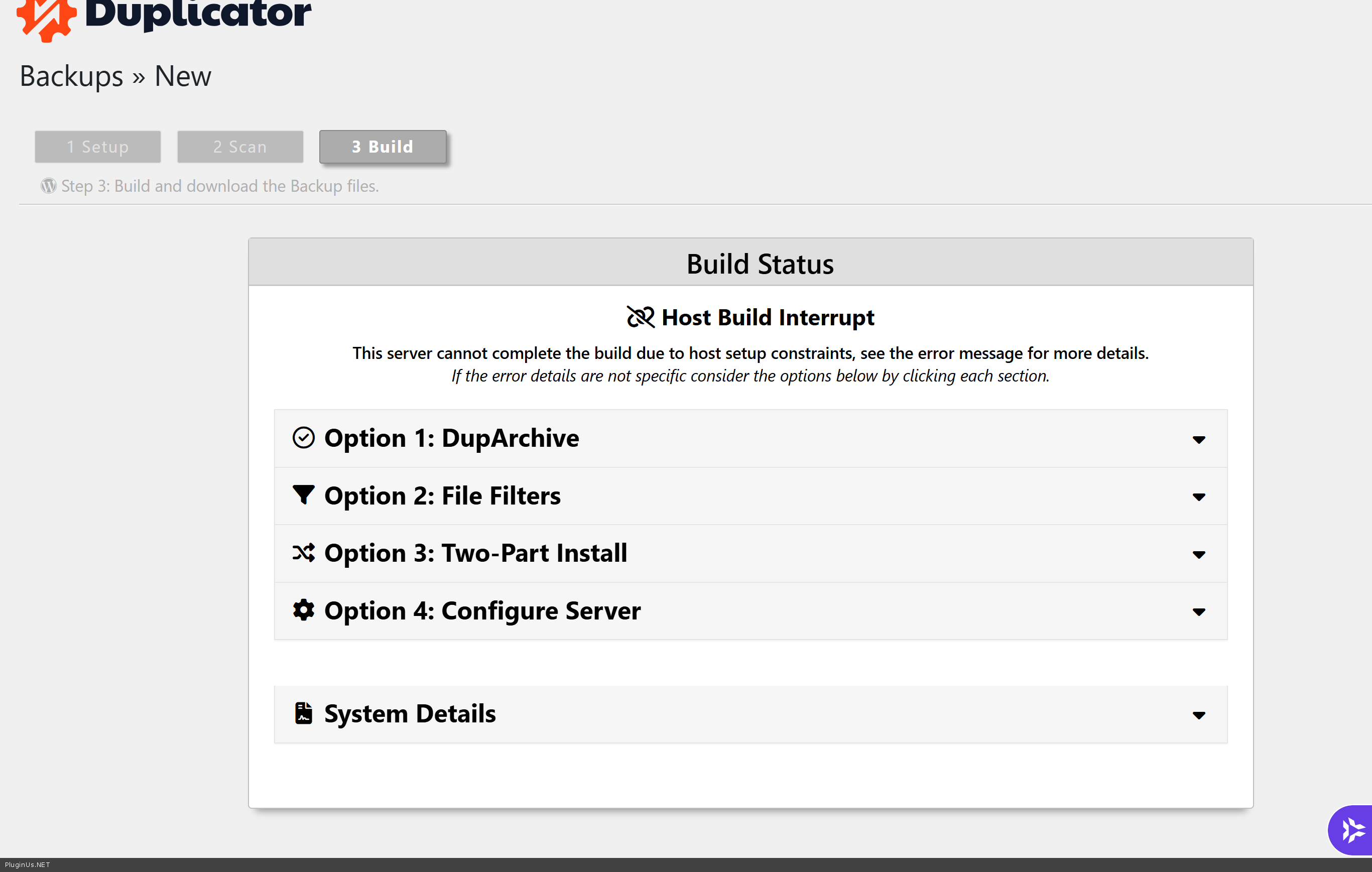This screenshot has height=872, width=1372.
Task: Go to the 1 Setup step tab
Action: [x=97, y=147]
